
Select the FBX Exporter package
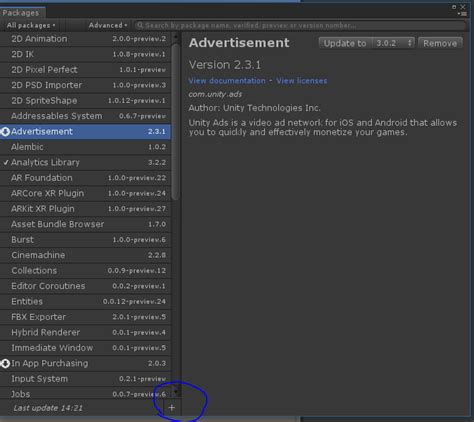point(85,317)
